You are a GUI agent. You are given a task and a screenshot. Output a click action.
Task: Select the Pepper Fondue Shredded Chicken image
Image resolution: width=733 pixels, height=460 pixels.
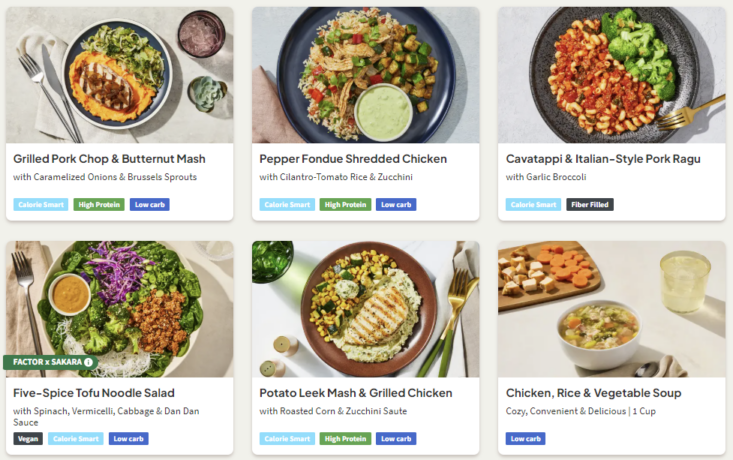(x=365, y=75)
